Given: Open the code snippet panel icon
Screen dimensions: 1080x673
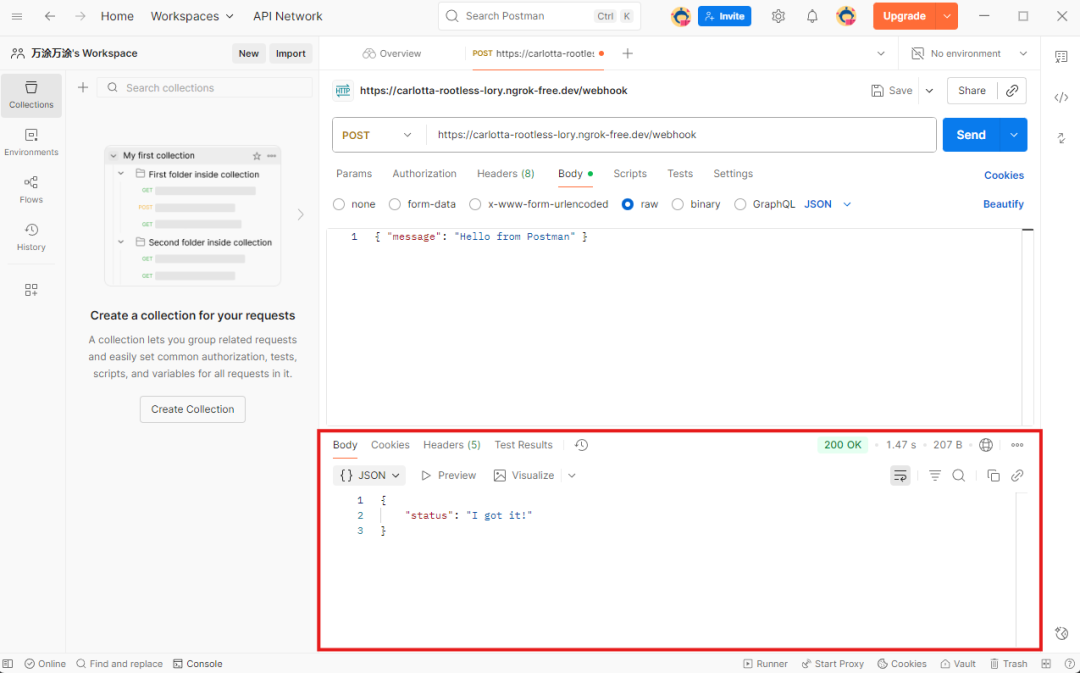Looking at the screenshot, I should [1061, 97].
